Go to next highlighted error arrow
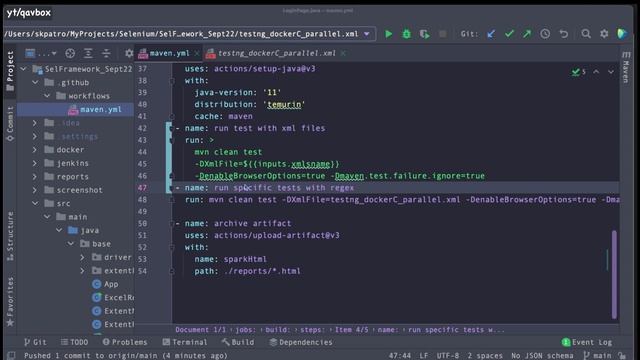Viewport: 640px width, 360px height. (611, 72)
